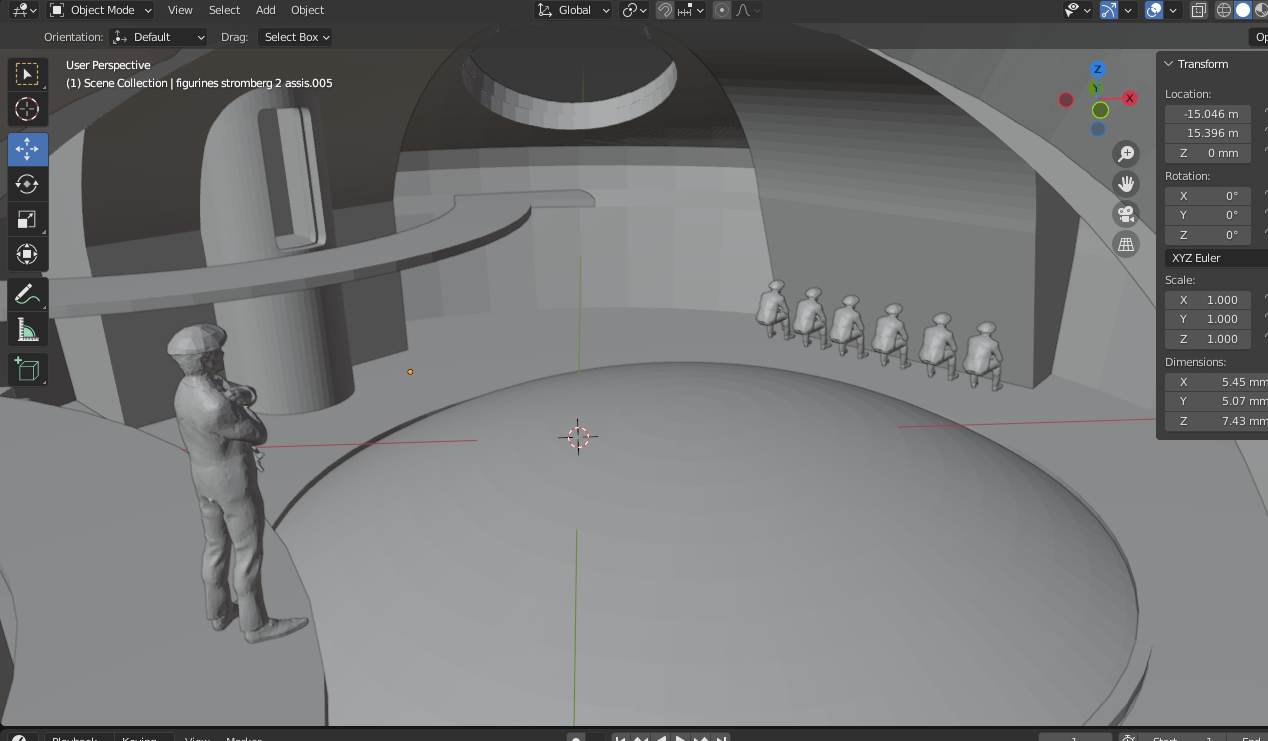Click the Zoom viewport magnifier icon
This screenshot has width=1268, height=741.
click(1126, 153)
